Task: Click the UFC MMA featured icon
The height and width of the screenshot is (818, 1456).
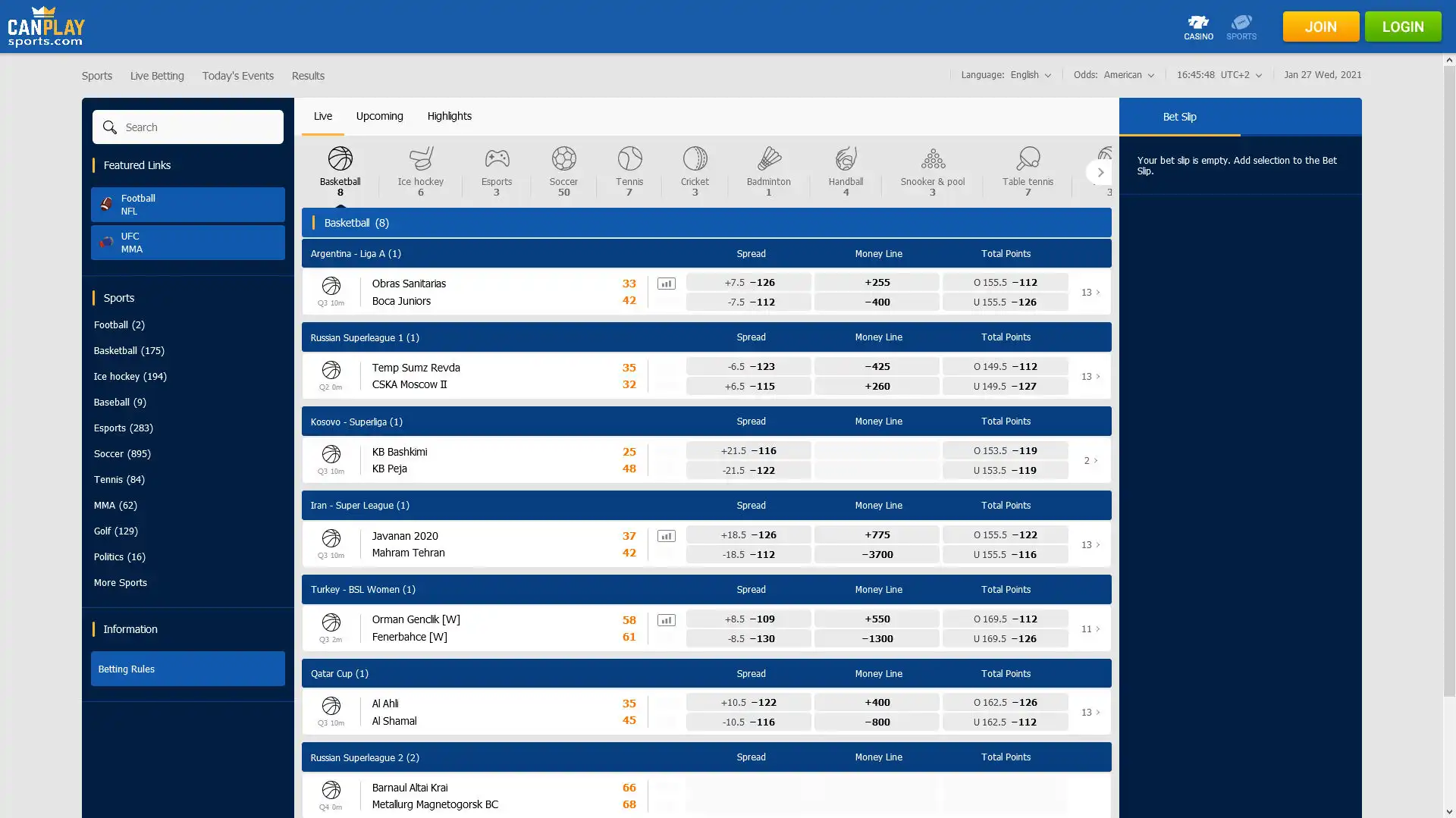Action: coord(106,242)
